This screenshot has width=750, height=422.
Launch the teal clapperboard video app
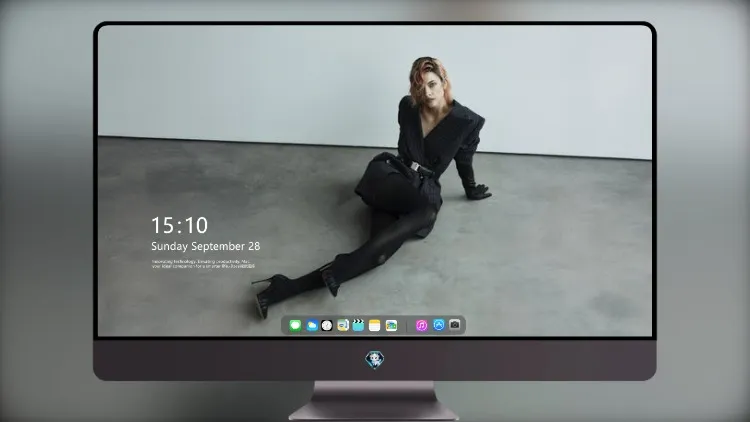[358, 325]
